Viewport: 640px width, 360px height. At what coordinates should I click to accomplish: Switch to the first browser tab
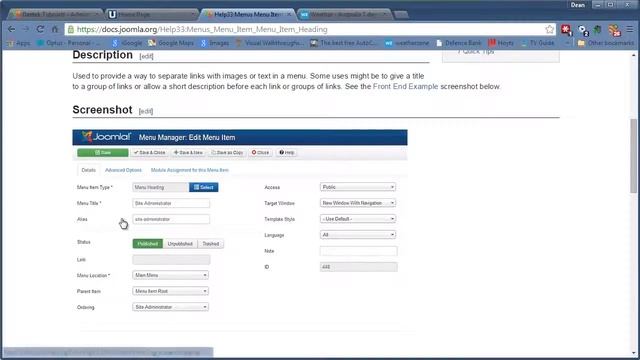coord(56,14)
